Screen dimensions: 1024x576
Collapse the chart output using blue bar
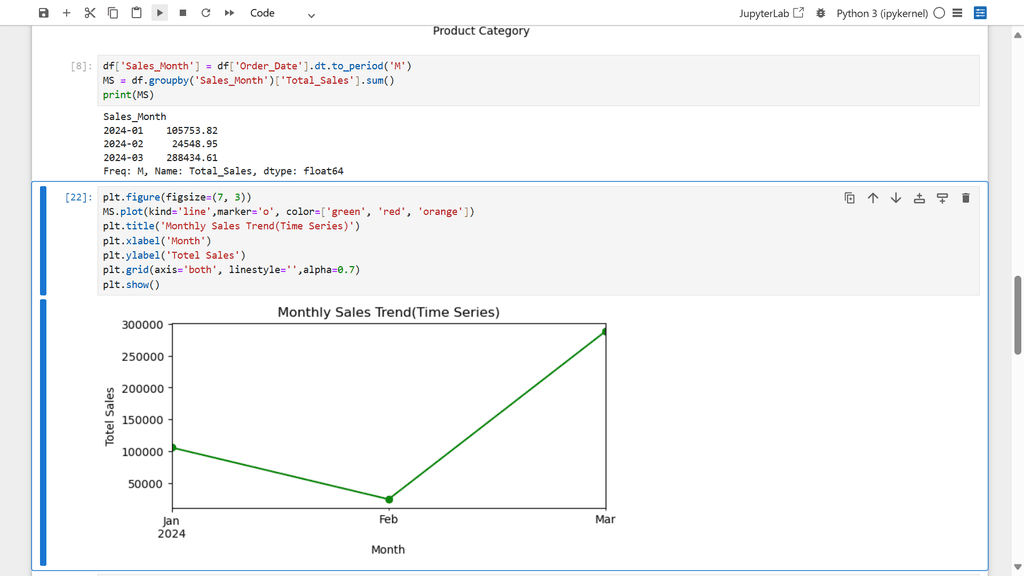tap(43, 432)
